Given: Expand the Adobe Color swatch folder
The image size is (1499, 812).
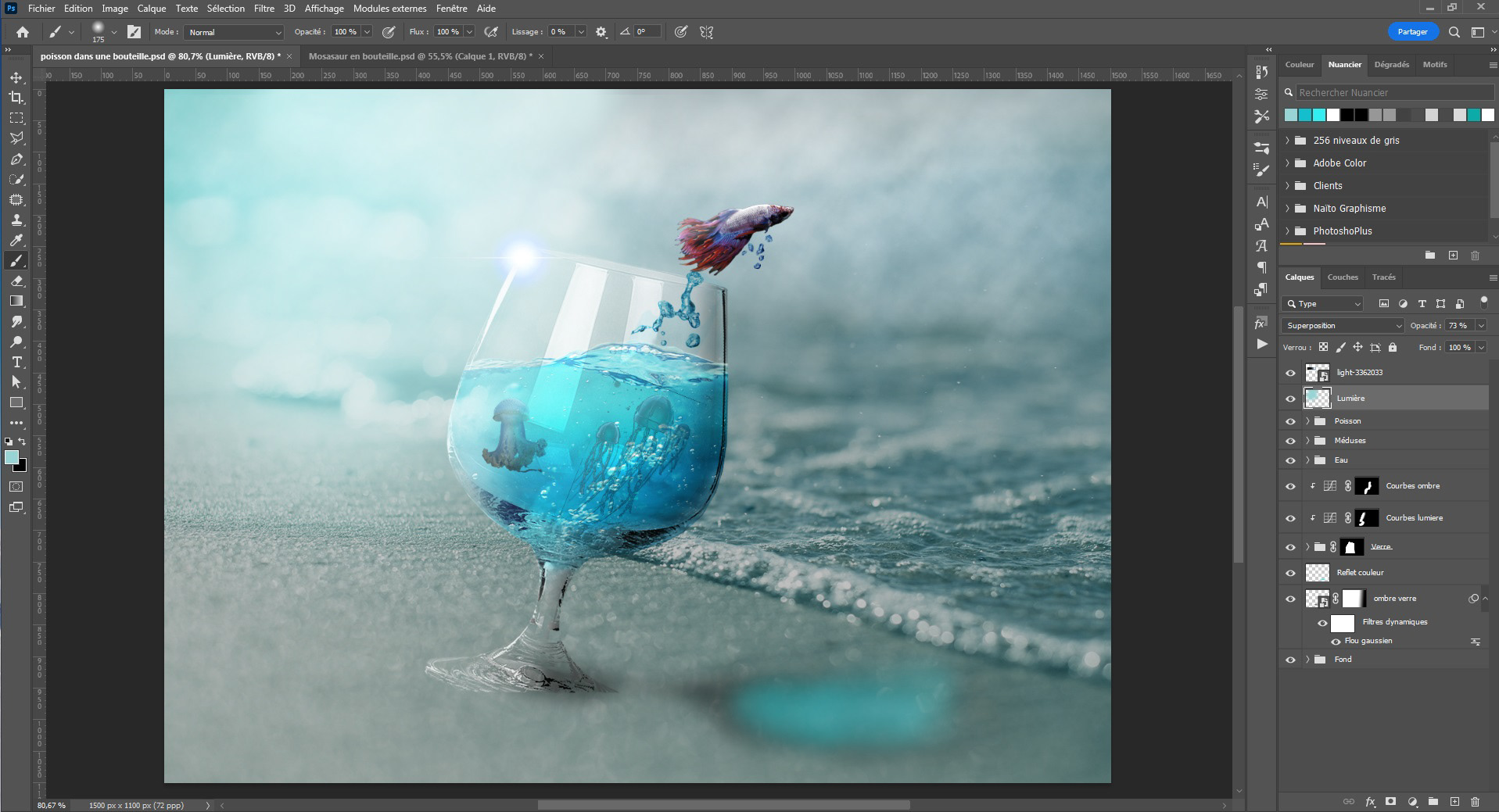Looking at the screenshot, I should [1287, 163].
